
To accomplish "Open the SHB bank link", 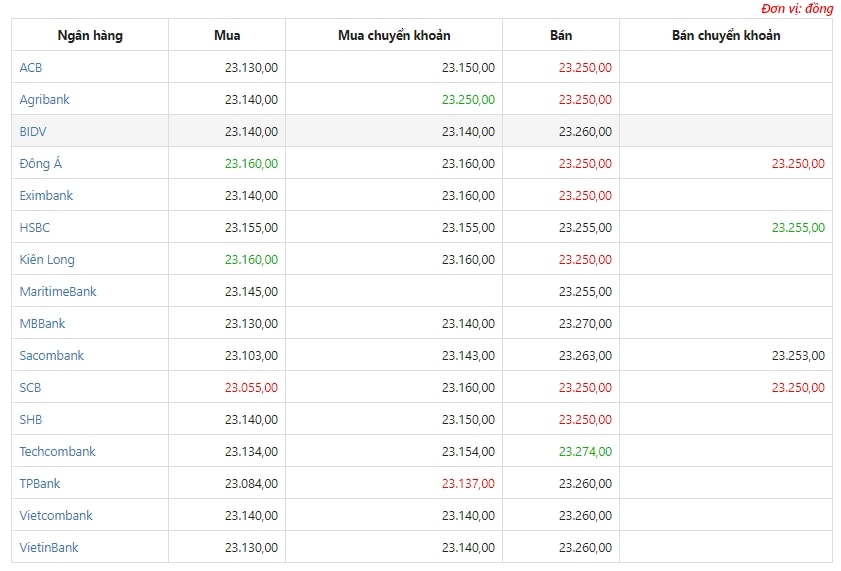I will pyautogui.click(x=31, y=419).
